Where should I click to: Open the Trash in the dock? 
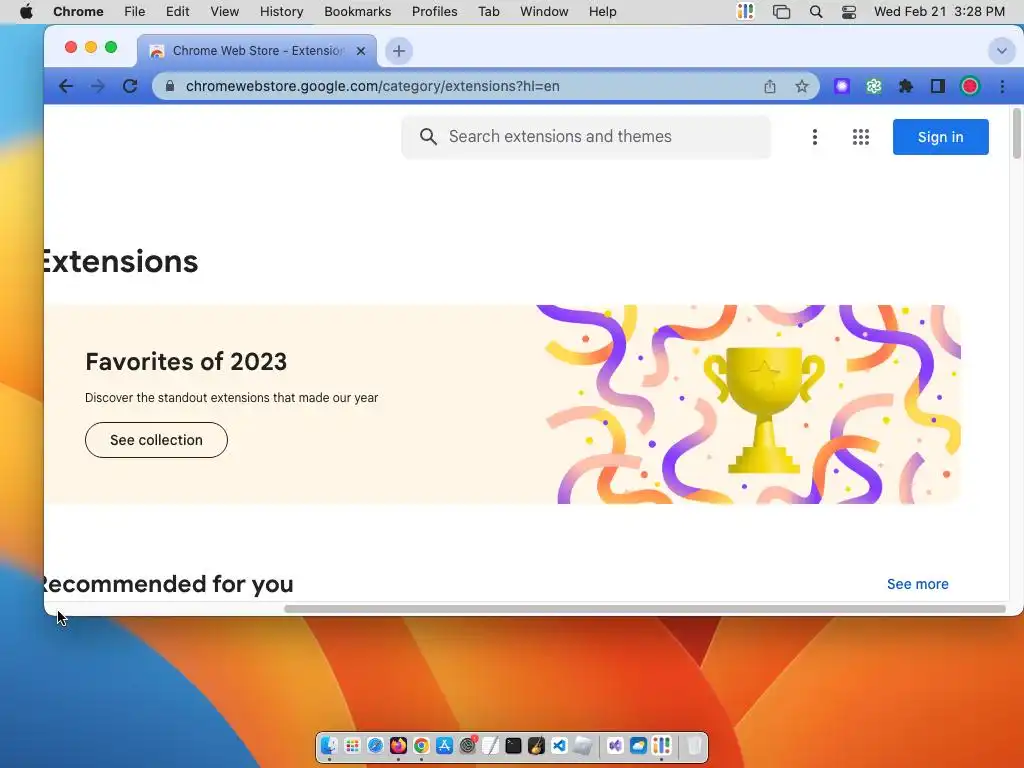(694, 745)
